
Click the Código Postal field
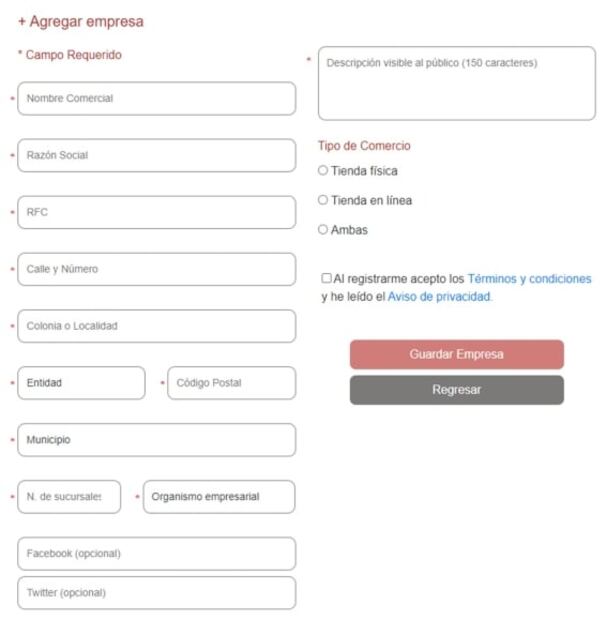231,383
